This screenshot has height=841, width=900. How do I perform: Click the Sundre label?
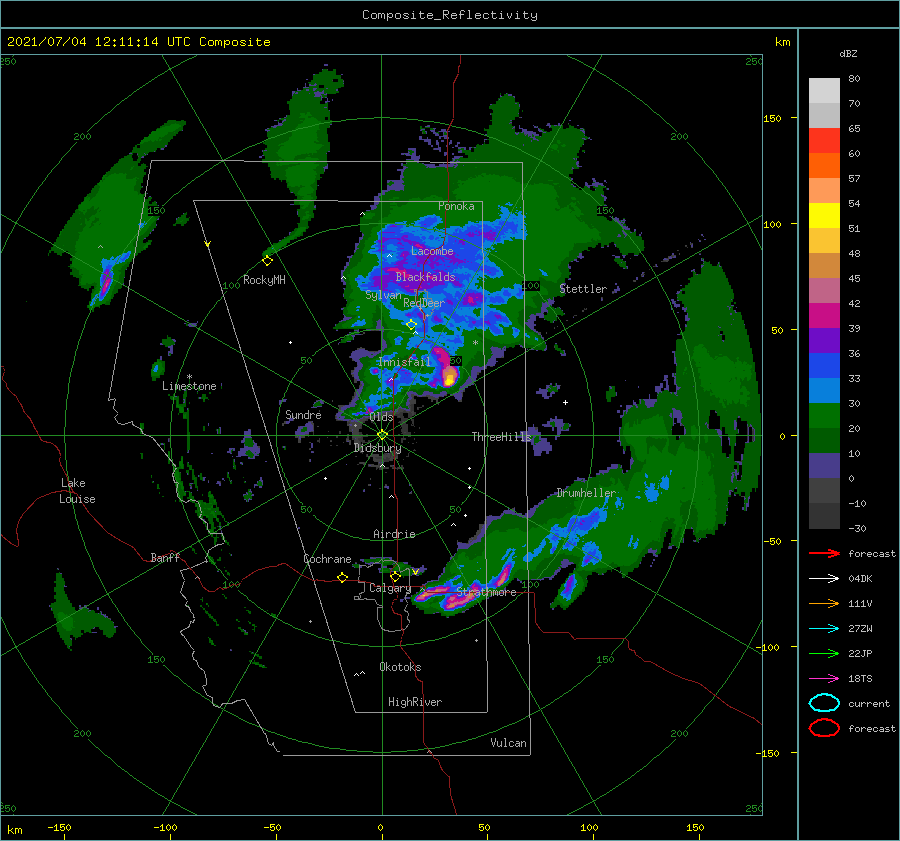click(x=303, y=415)
